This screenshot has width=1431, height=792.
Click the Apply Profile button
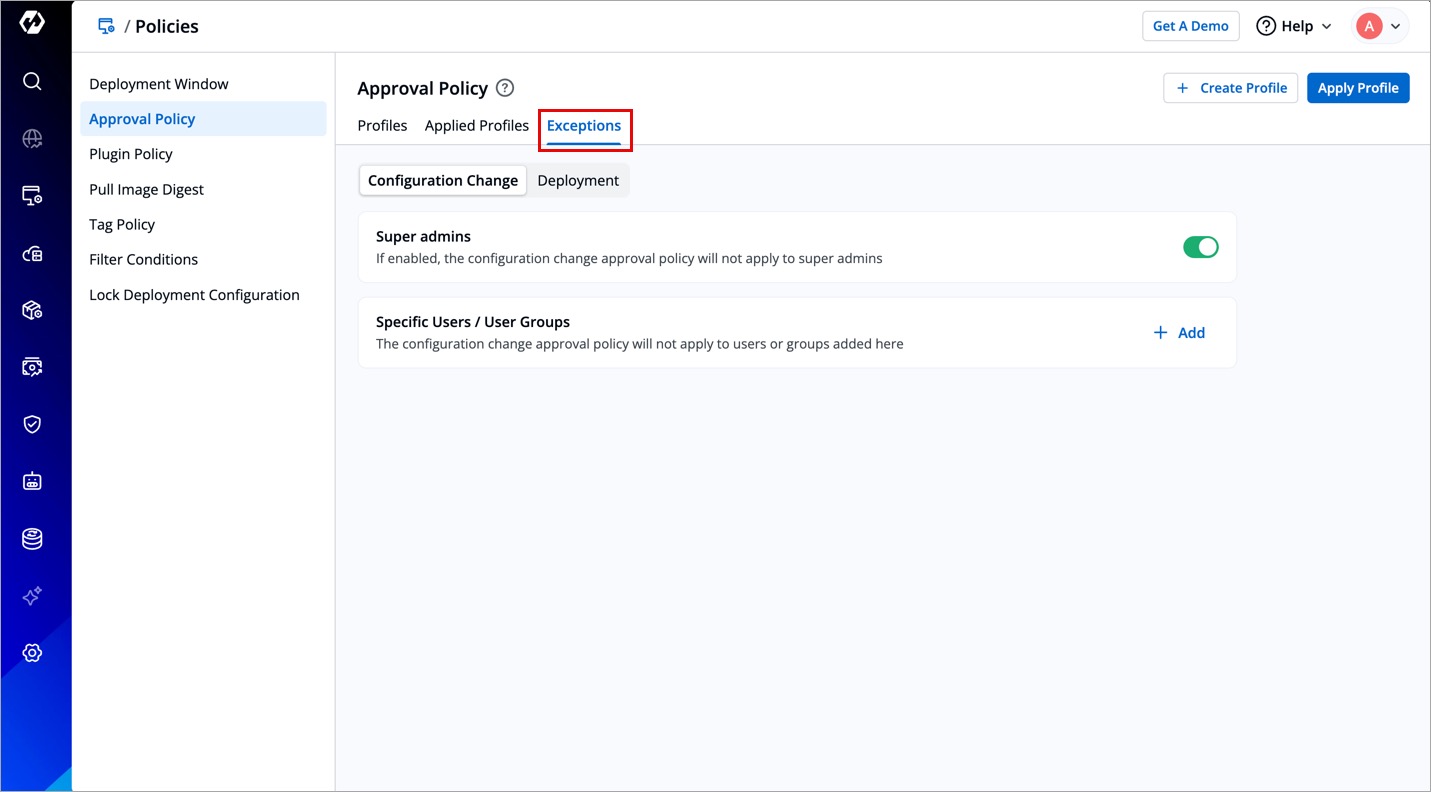(x=1357, y=88)
